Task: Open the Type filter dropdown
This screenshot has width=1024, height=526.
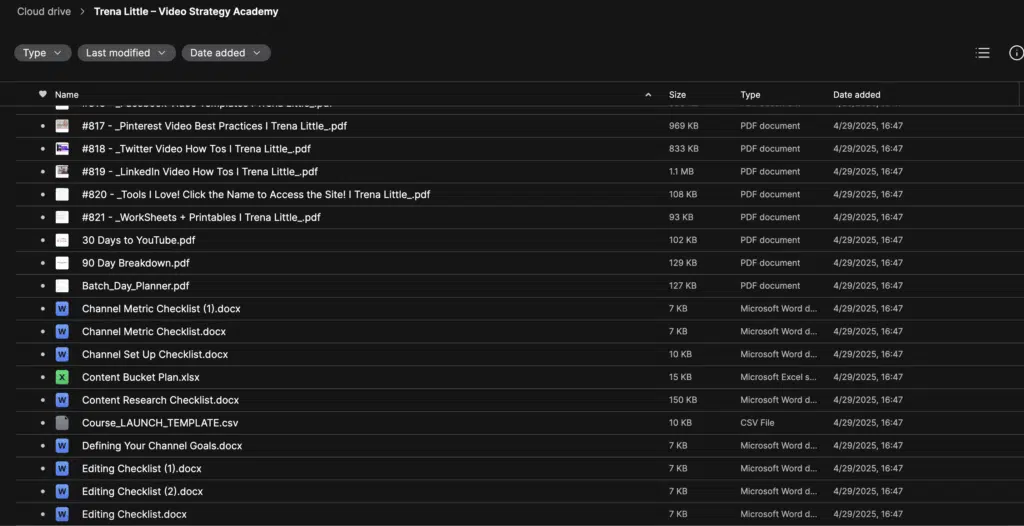Action: pos(42,53)
